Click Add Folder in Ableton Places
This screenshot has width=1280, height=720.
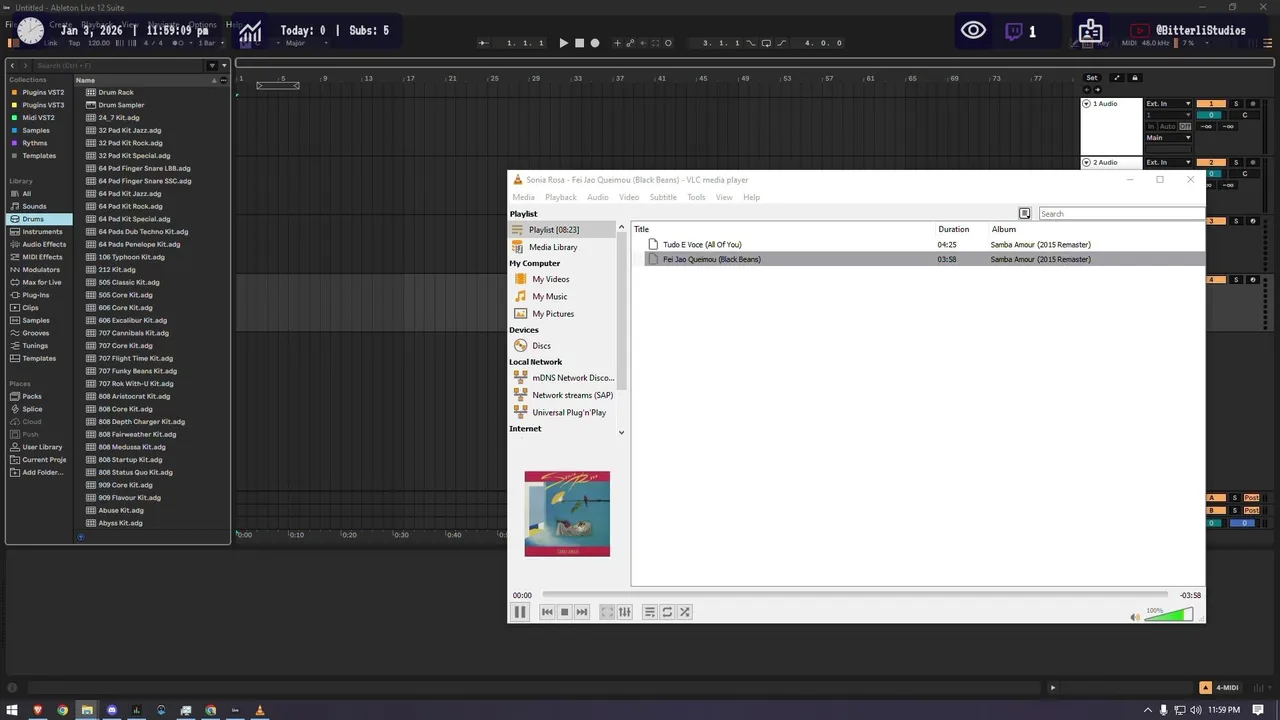[x=39, y=472]
